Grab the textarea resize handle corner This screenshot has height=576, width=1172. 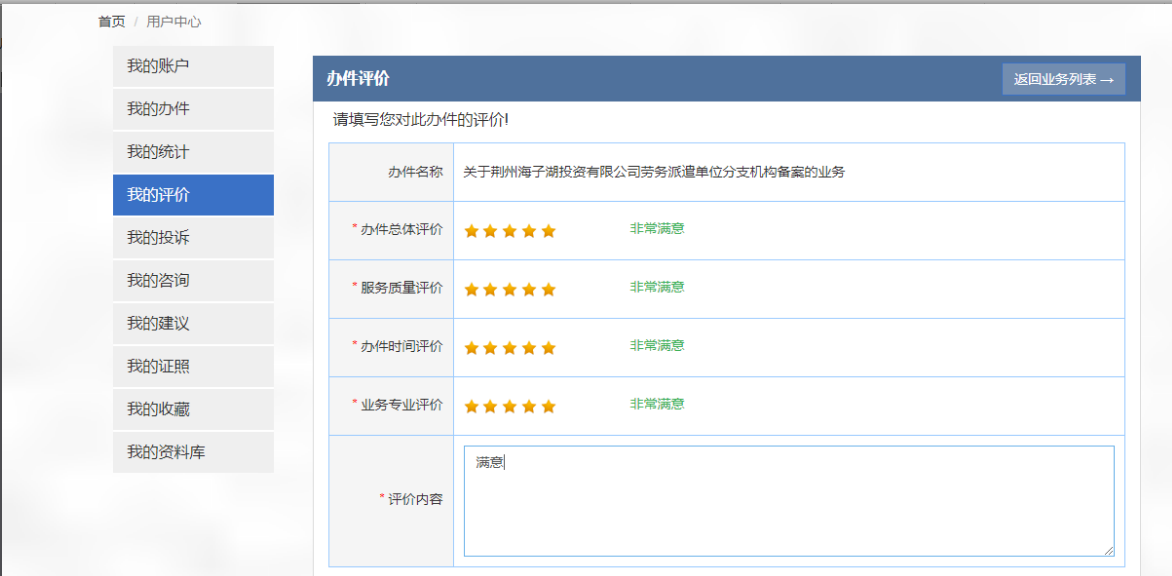pos(1108,551)
